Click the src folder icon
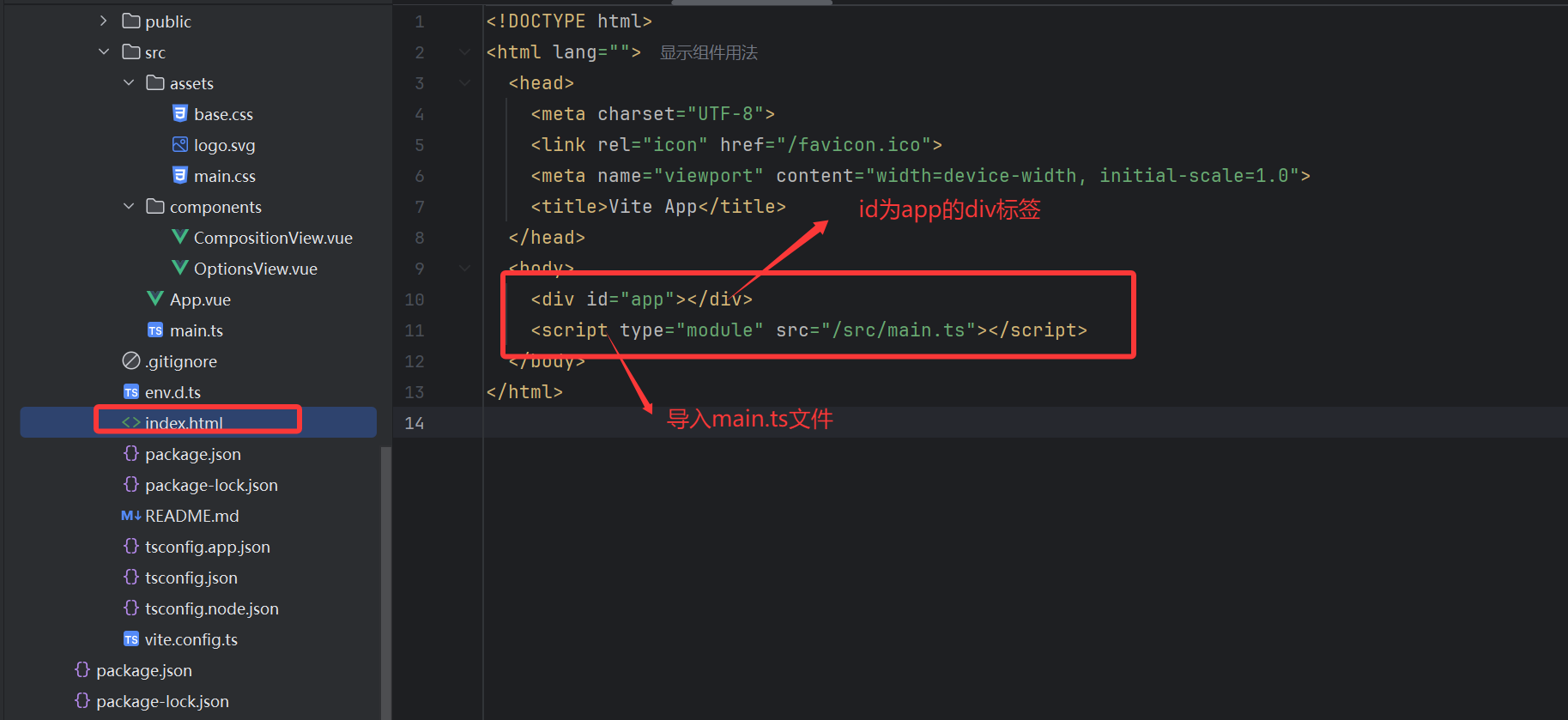The width and height of the screenshot is (1568, 720). [131, 51]
